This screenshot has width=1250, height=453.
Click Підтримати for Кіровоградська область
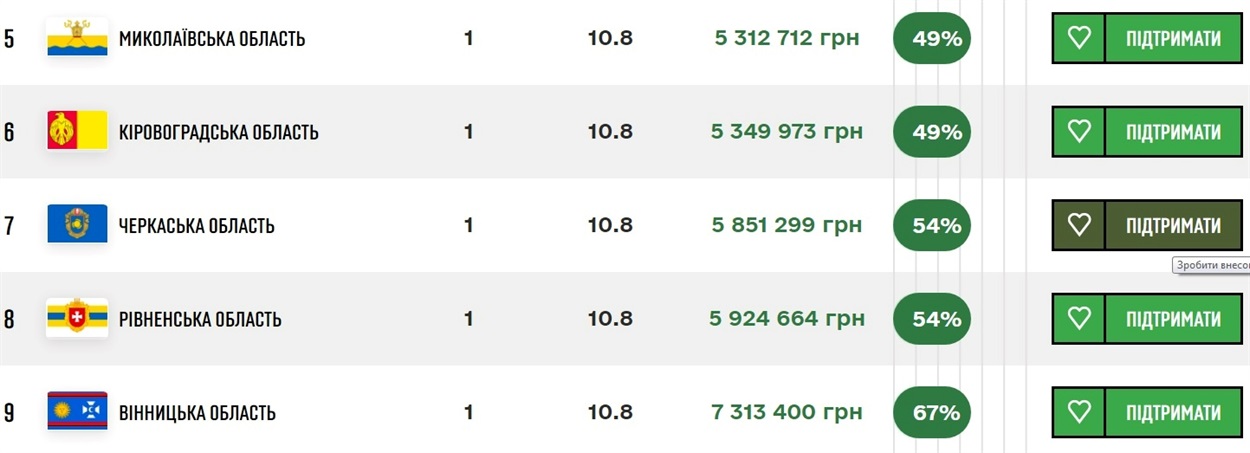click(1174, 132)
